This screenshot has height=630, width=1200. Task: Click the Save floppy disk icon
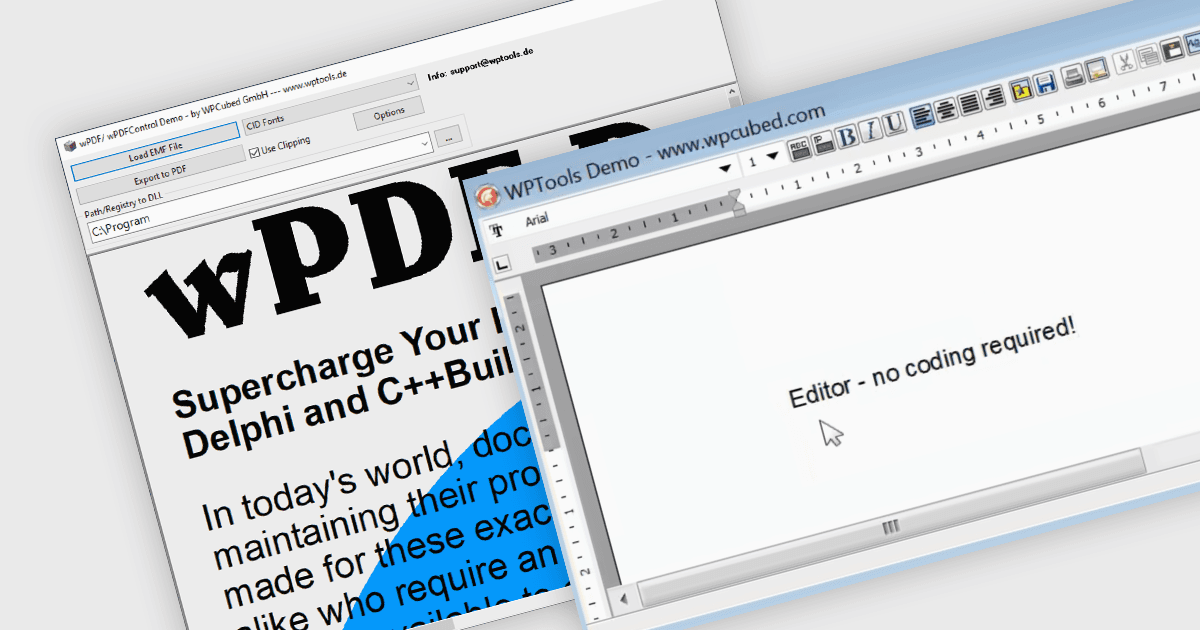(x=1046, y=82)
